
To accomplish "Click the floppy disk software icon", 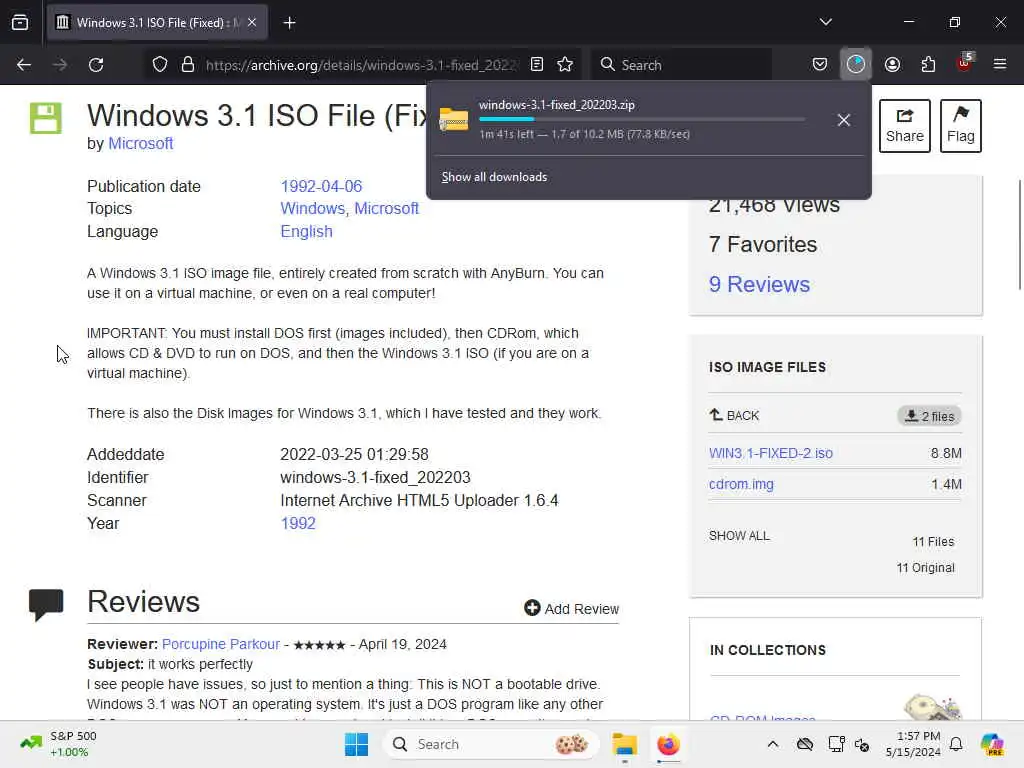I will coord(46,118).
